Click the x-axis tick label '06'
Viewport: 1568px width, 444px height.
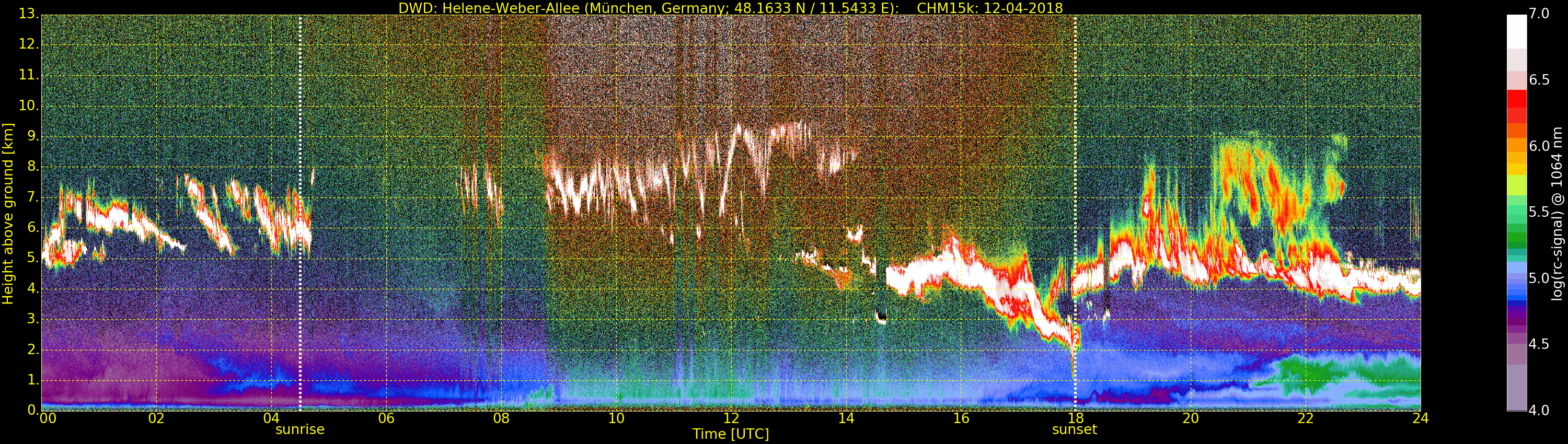[386, 418]
